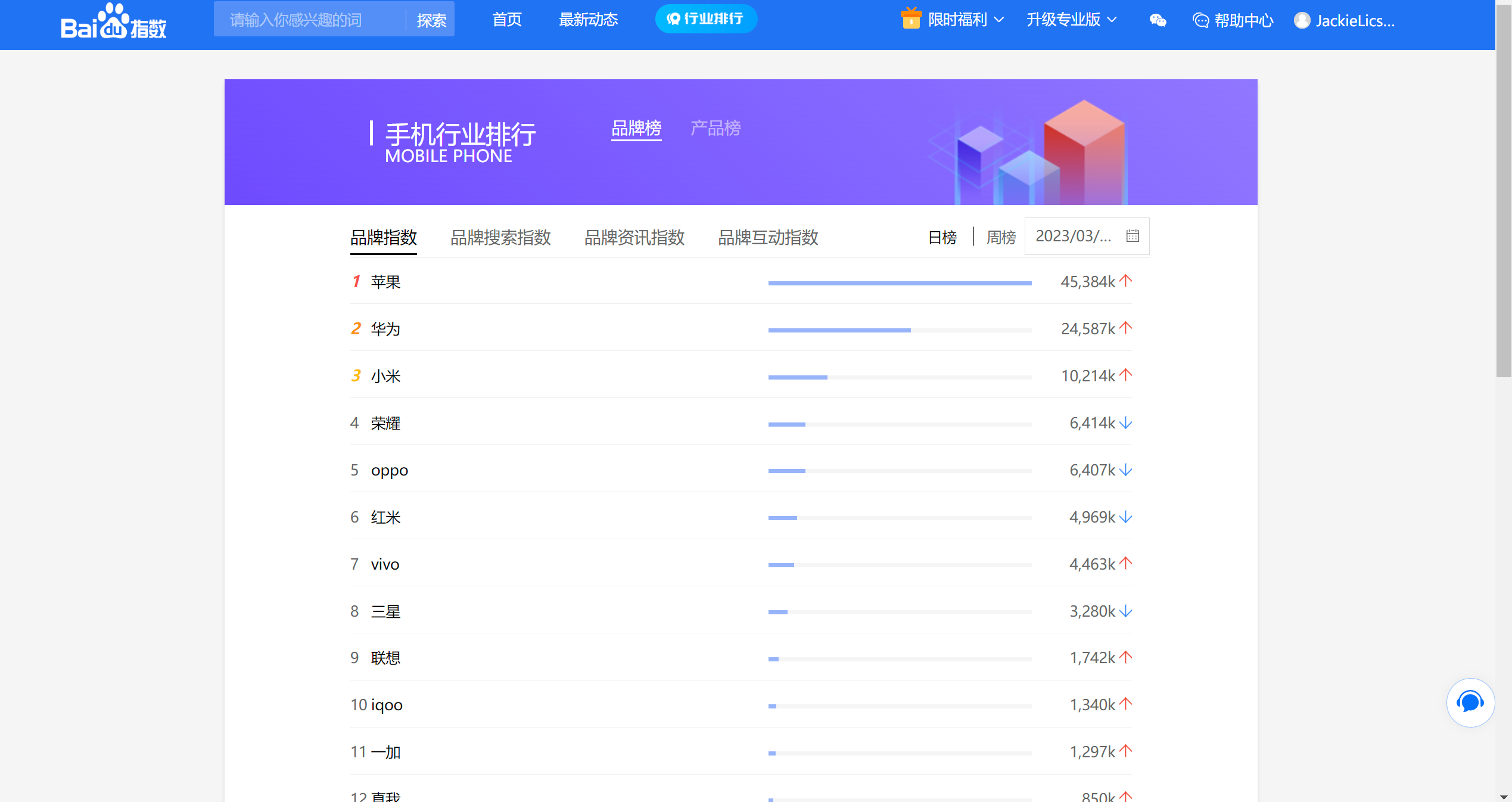Screen dimensions: 1512x802
Task: Open the vivo brand row
Action: tap(741, 563)
